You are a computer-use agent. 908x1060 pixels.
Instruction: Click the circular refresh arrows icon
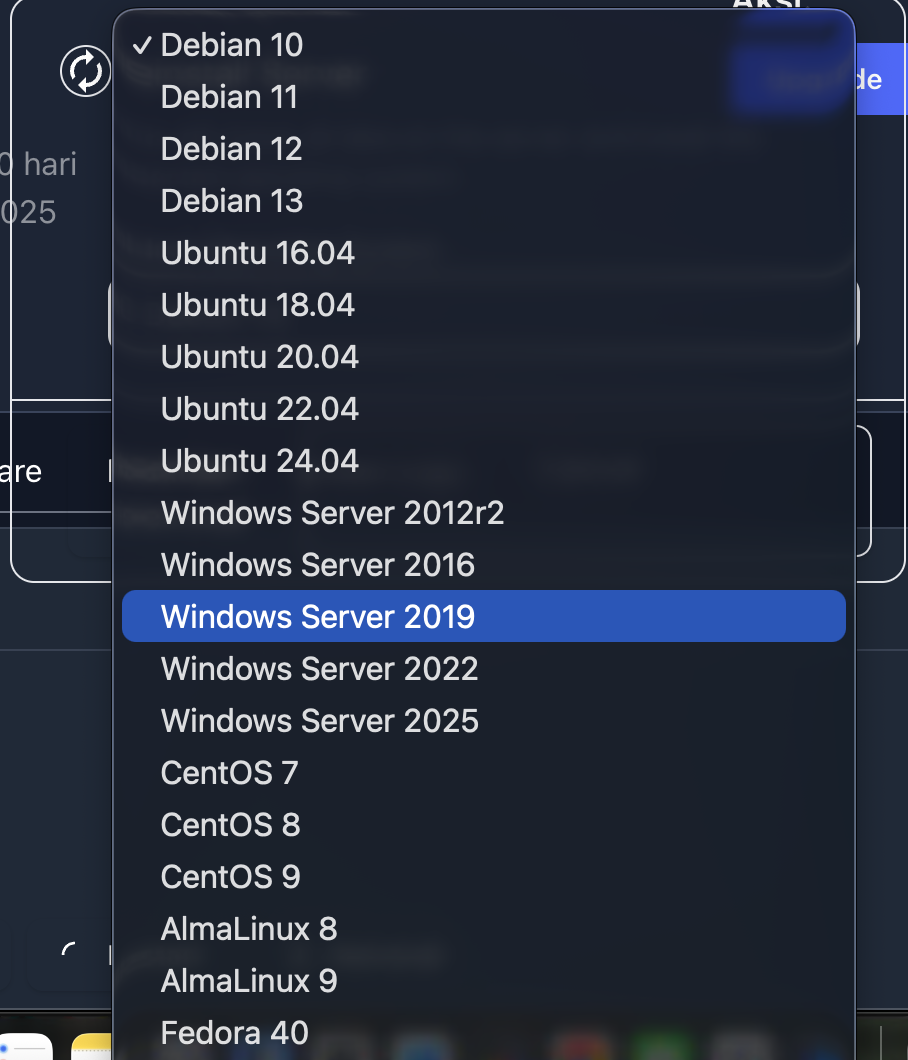tap(86, 72)
